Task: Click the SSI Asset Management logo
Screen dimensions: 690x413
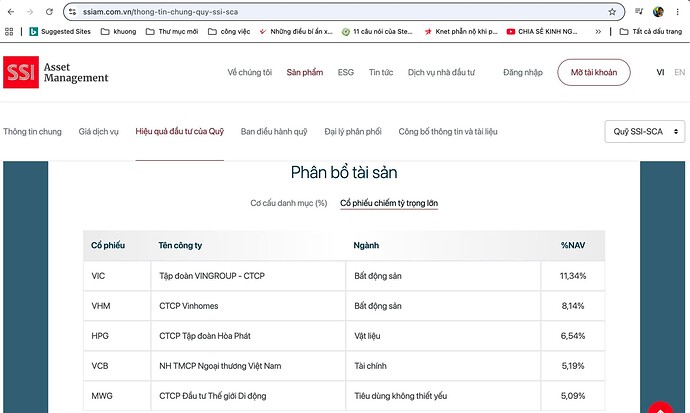Action: 56,72
